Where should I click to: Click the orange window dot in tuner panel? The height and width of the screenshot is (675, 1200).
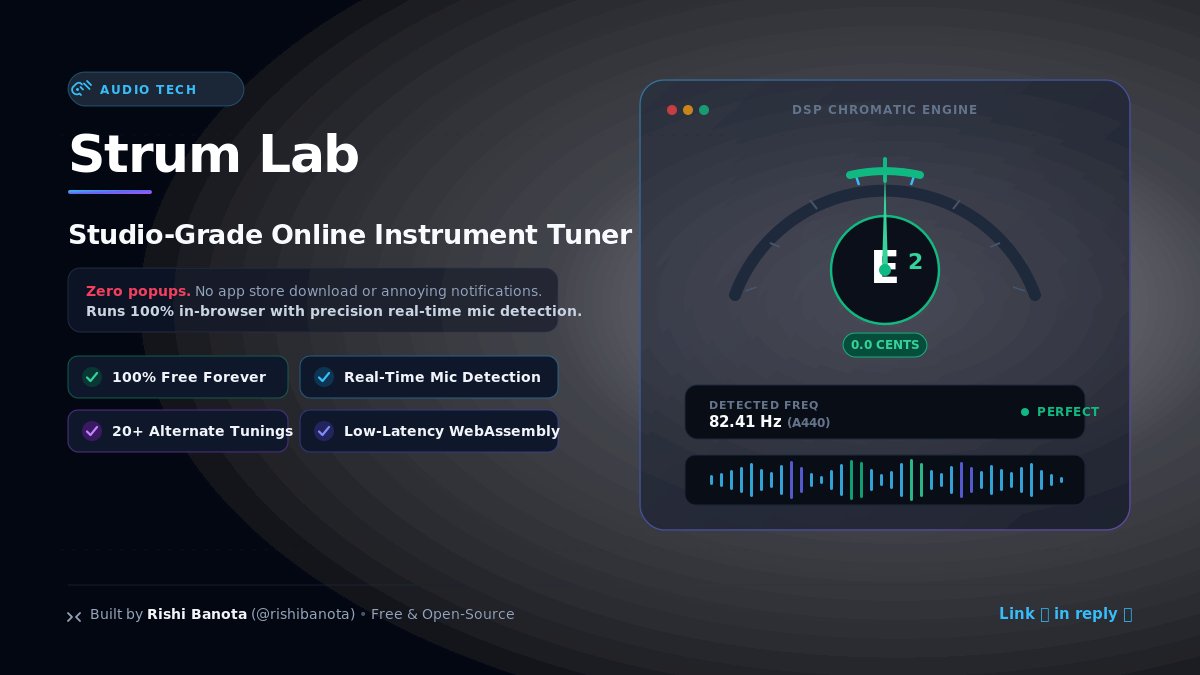pos(688,110)
